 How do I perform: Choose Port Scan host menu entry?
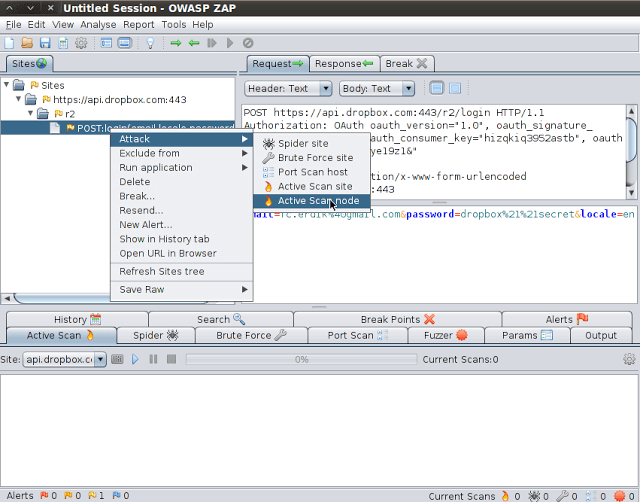[312, 172]
